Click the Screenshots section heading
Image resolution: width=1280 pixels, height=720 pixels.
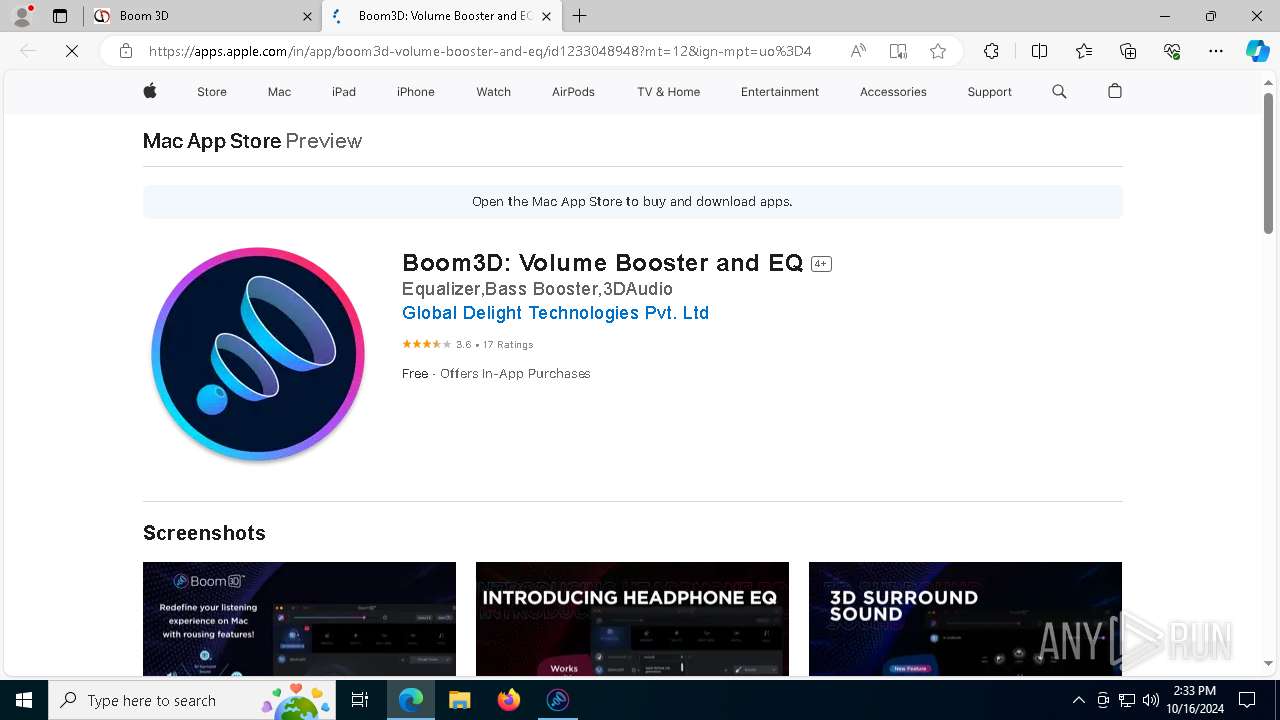[204, 533]
